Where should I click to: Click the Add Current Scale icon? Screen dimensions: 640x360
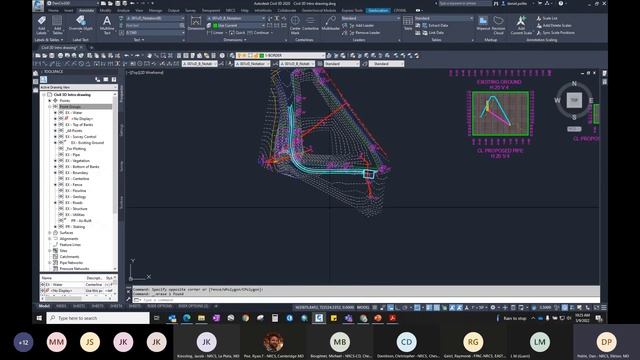tap(521, 25)
